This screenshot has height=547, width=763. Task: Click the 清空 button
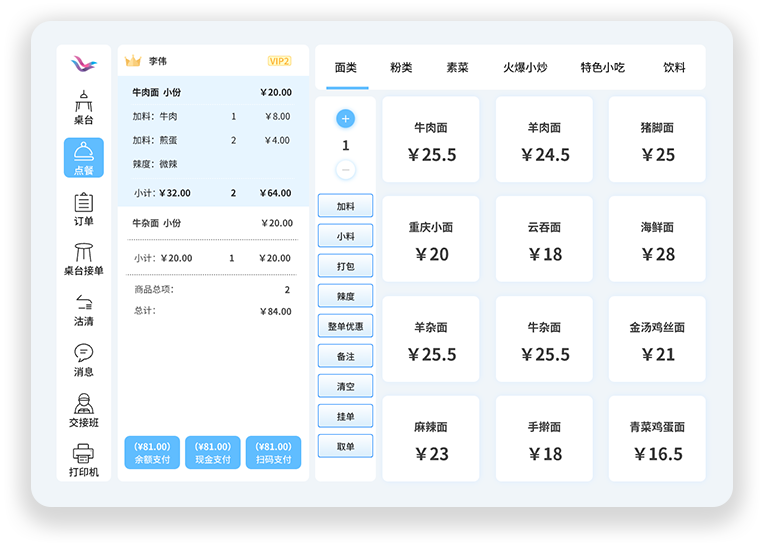point(345,386)
